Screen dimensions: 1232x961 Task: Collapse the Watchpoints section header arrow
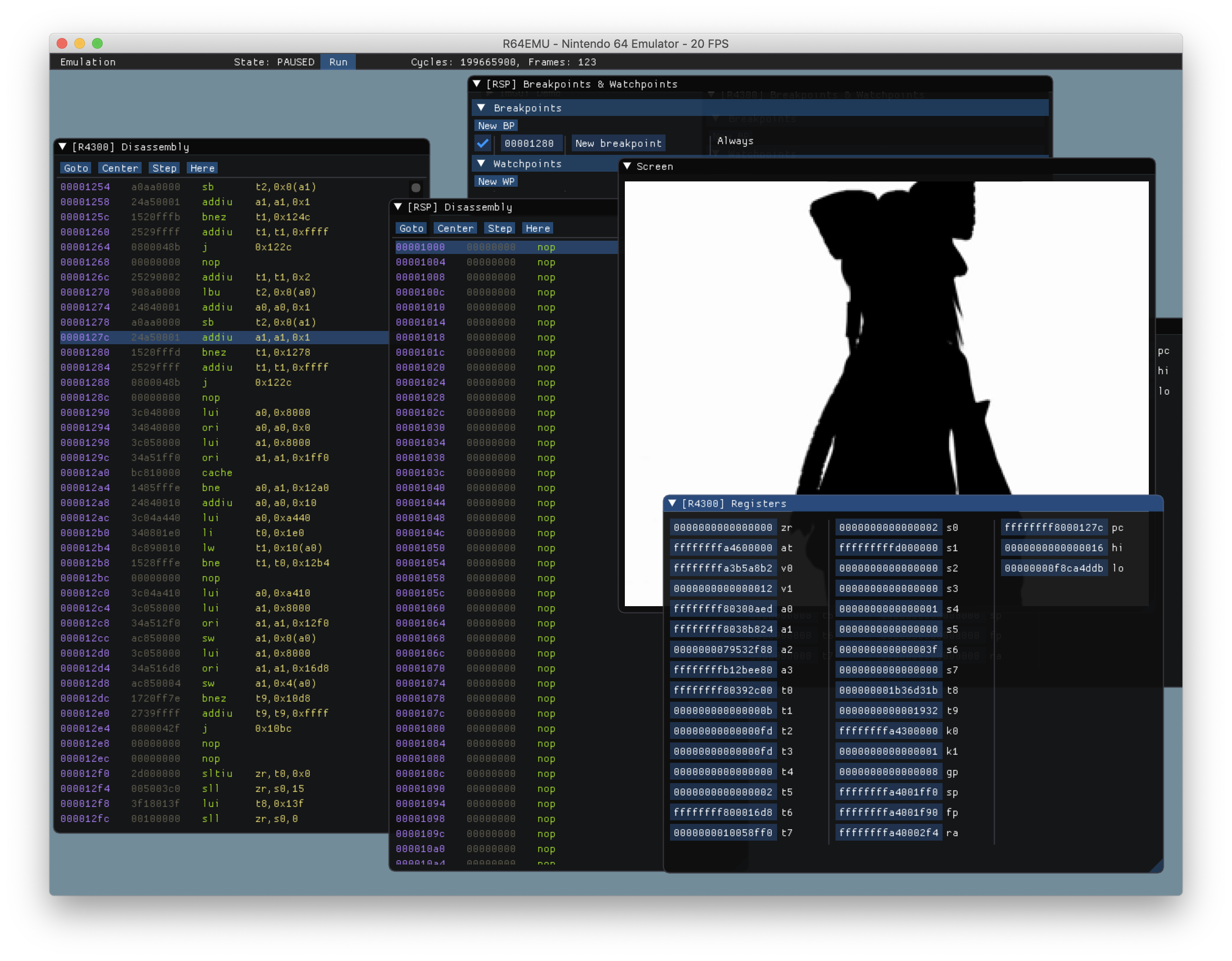pyautogui.click(x=481, y=164)
